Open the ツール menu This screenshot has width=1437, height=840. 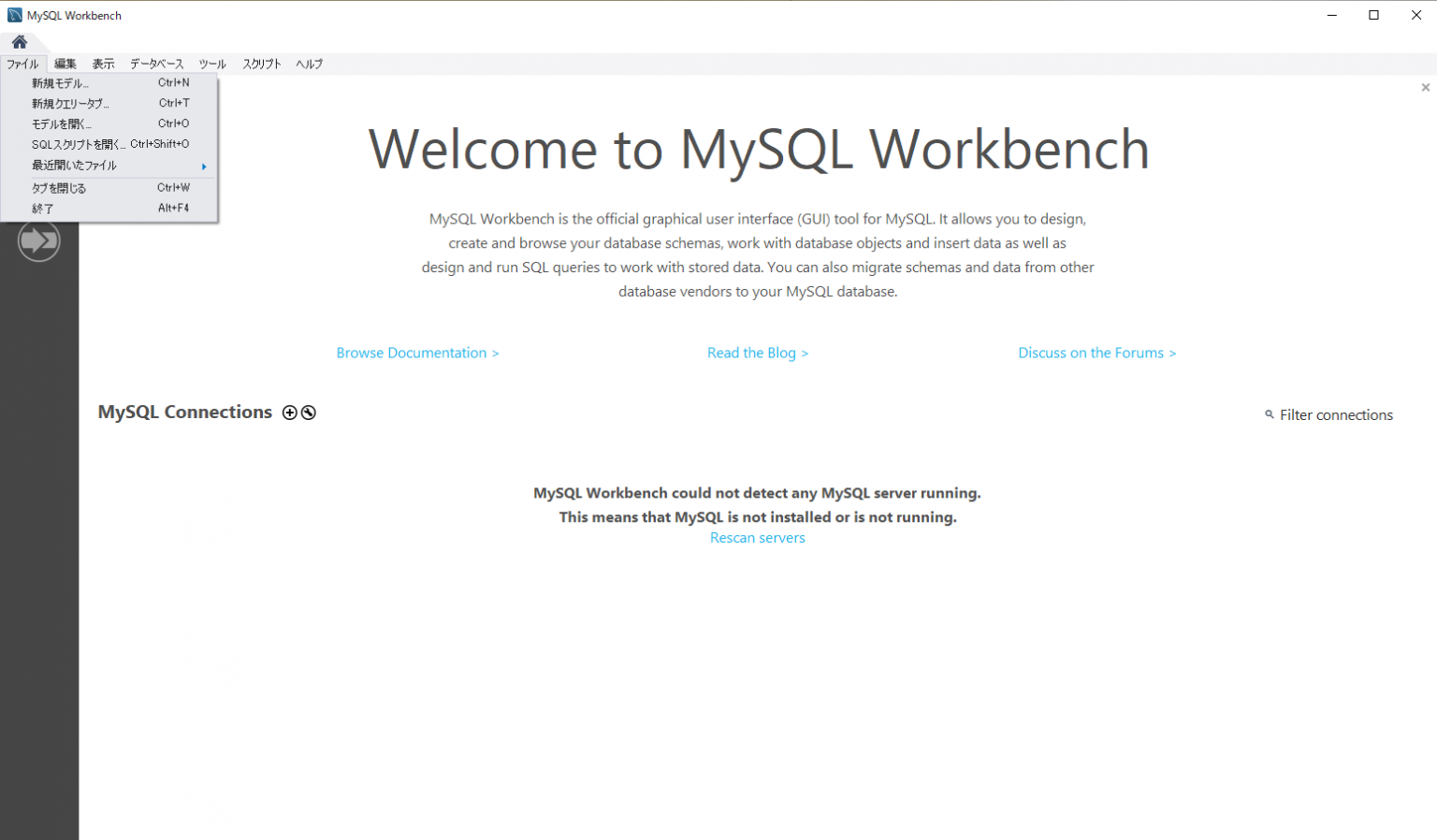pos(212,64)
